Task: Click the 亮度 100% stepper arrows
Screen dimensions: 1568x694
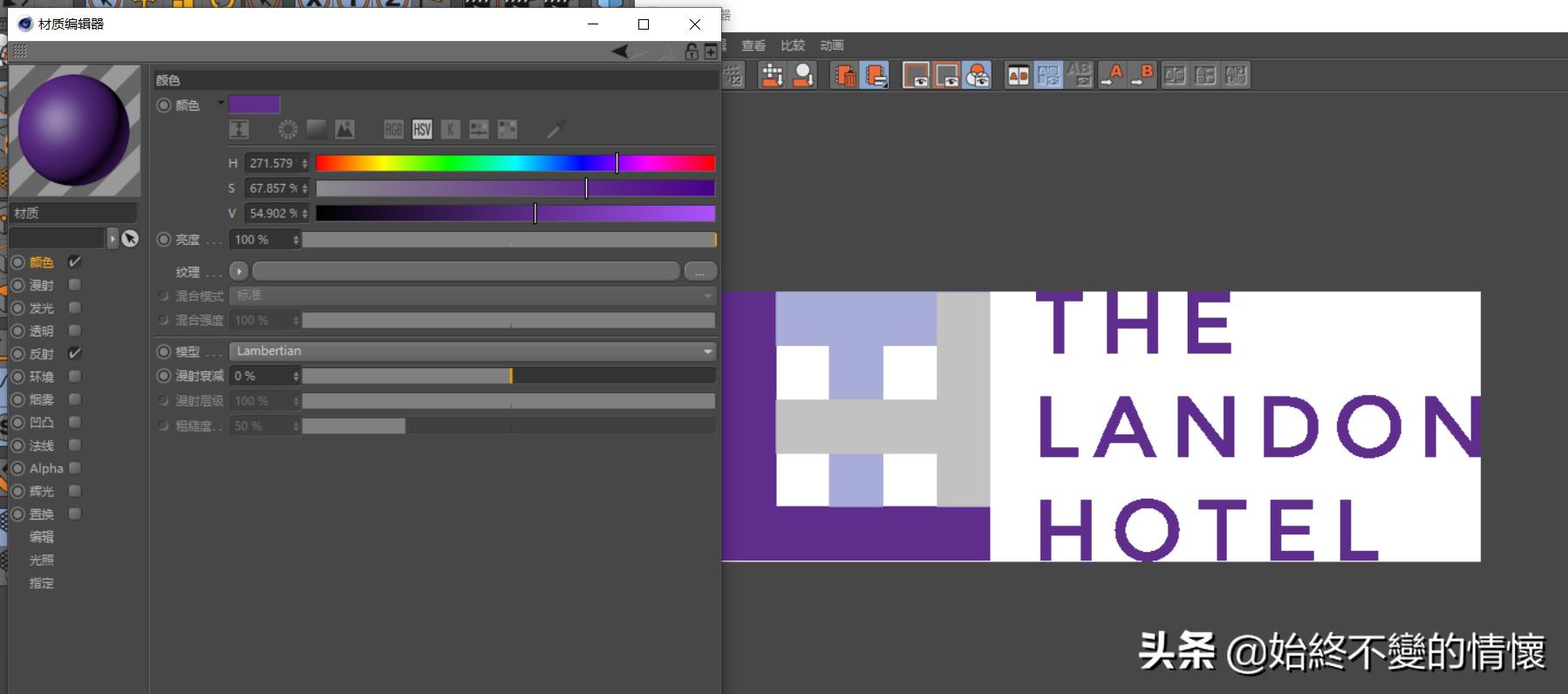Action: (297, 240)
